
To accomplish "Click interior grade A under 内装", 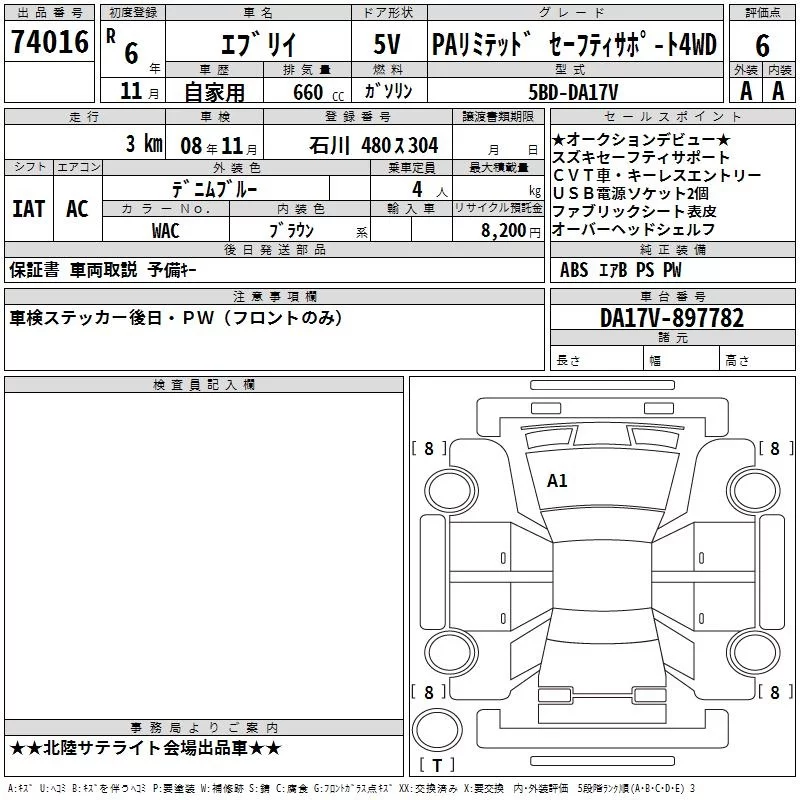I will pyautogui.click(x=778, y=91).
